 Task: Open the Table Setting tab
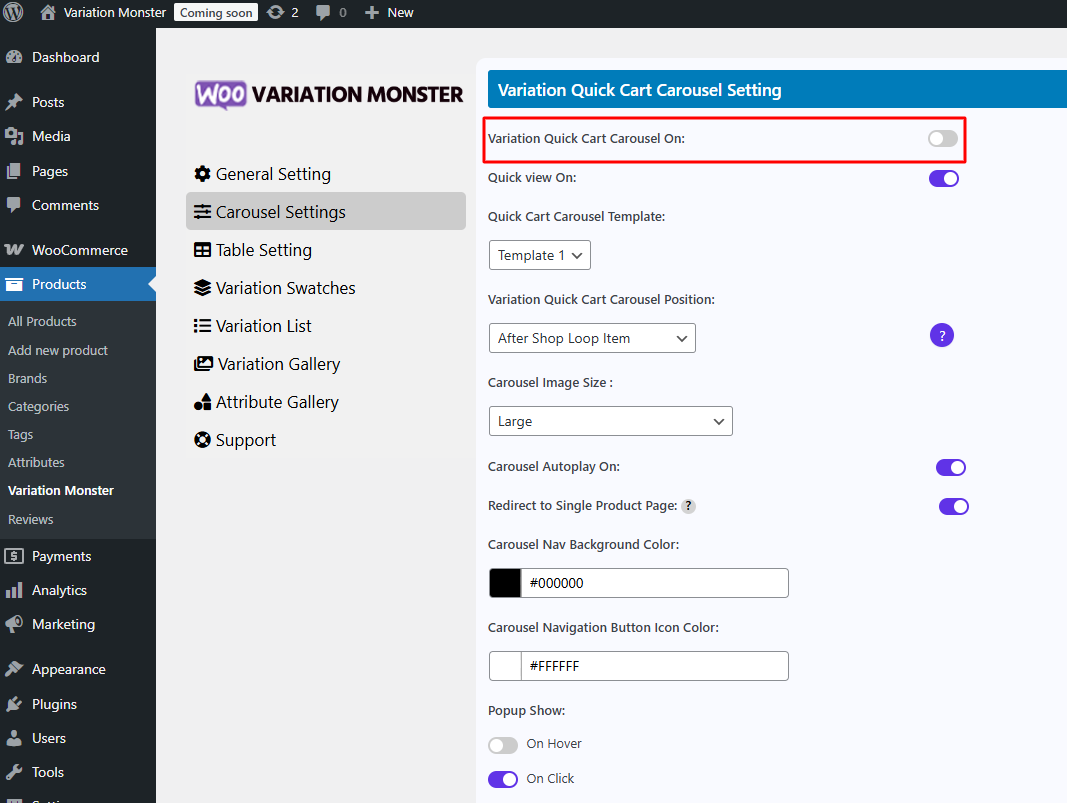tap(263, 250)
